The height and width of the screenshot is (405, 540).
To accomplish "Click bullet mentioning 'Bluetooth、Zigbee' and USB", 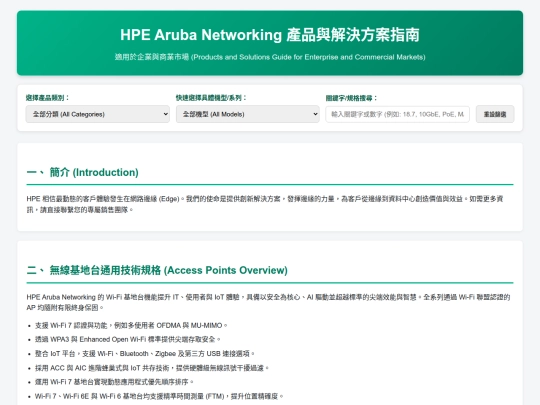I will pyautogui.click(x=145, y=354).
